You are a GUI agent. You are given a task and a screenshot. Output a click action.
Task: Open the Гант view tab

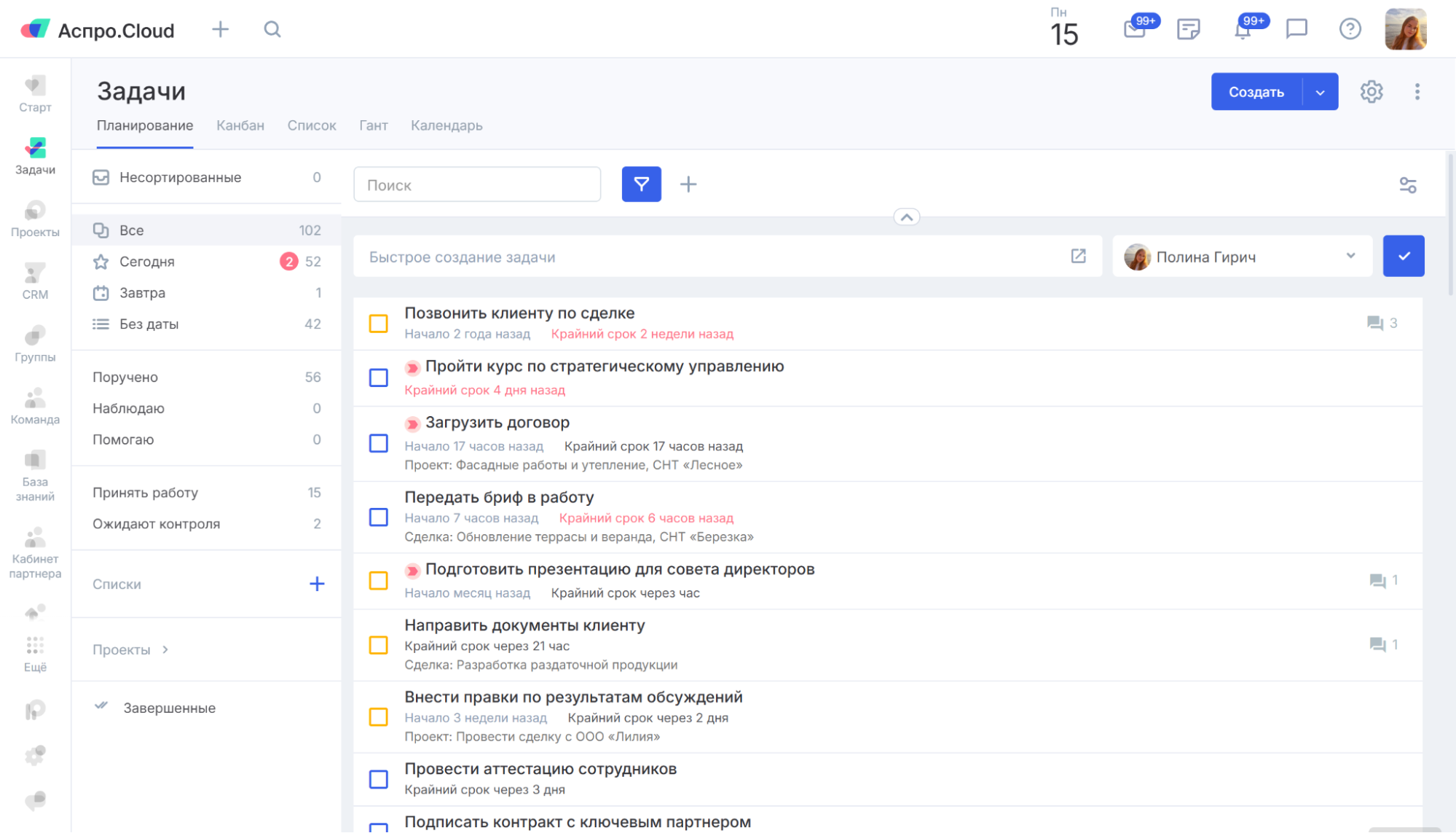point(373,125)
